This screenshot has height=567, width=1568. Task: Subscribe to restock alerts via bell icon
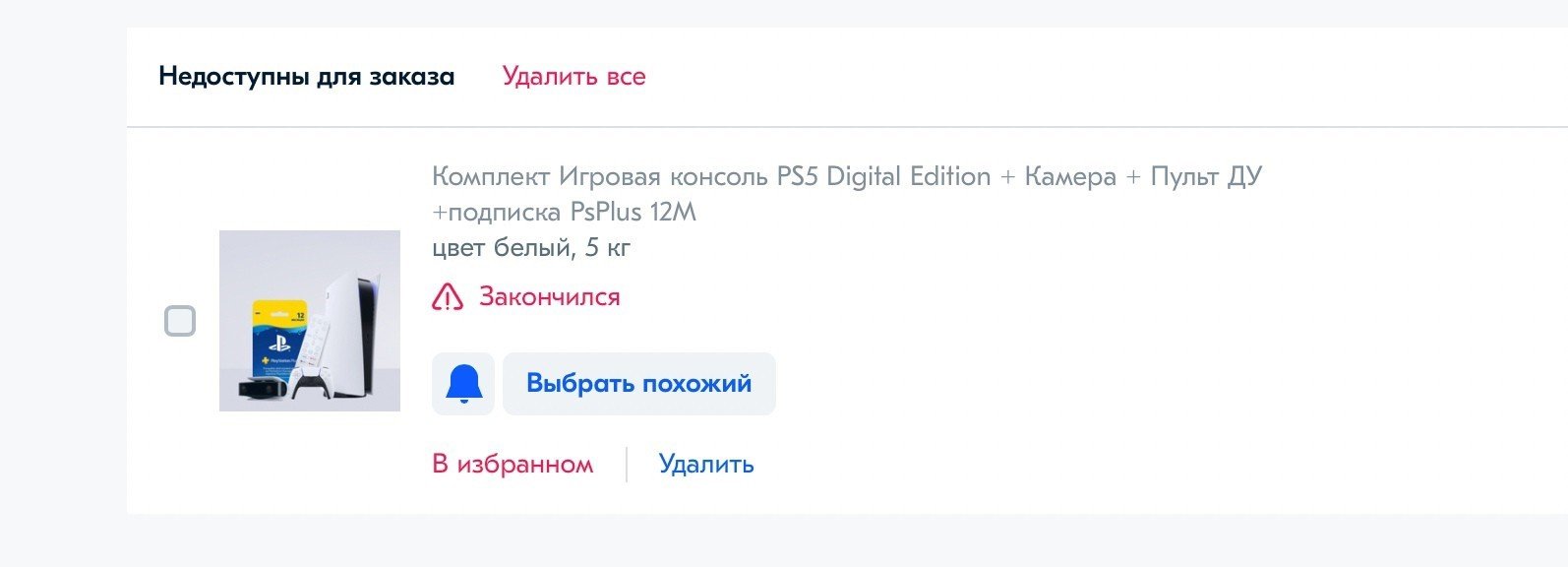pyautogui.click(x=463, y=384)
